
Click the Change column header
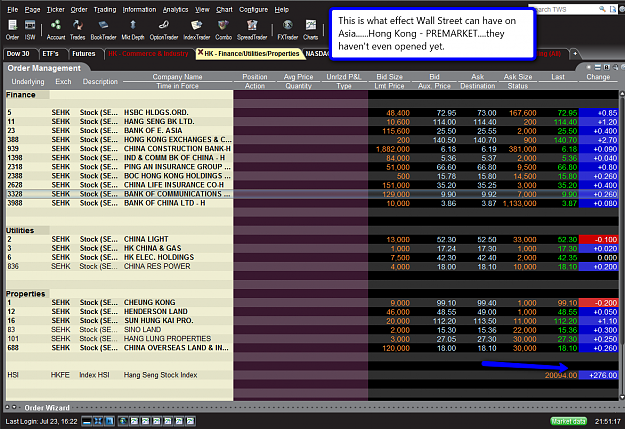coord(598,77)
